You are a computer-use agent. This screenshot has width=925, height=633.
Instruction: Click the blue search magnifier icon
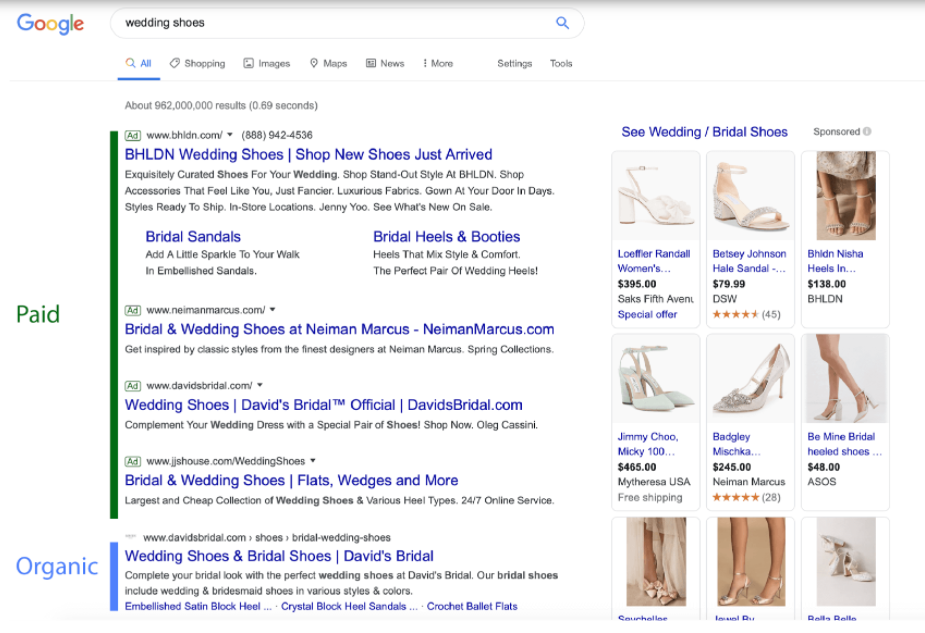click(562, 23)
